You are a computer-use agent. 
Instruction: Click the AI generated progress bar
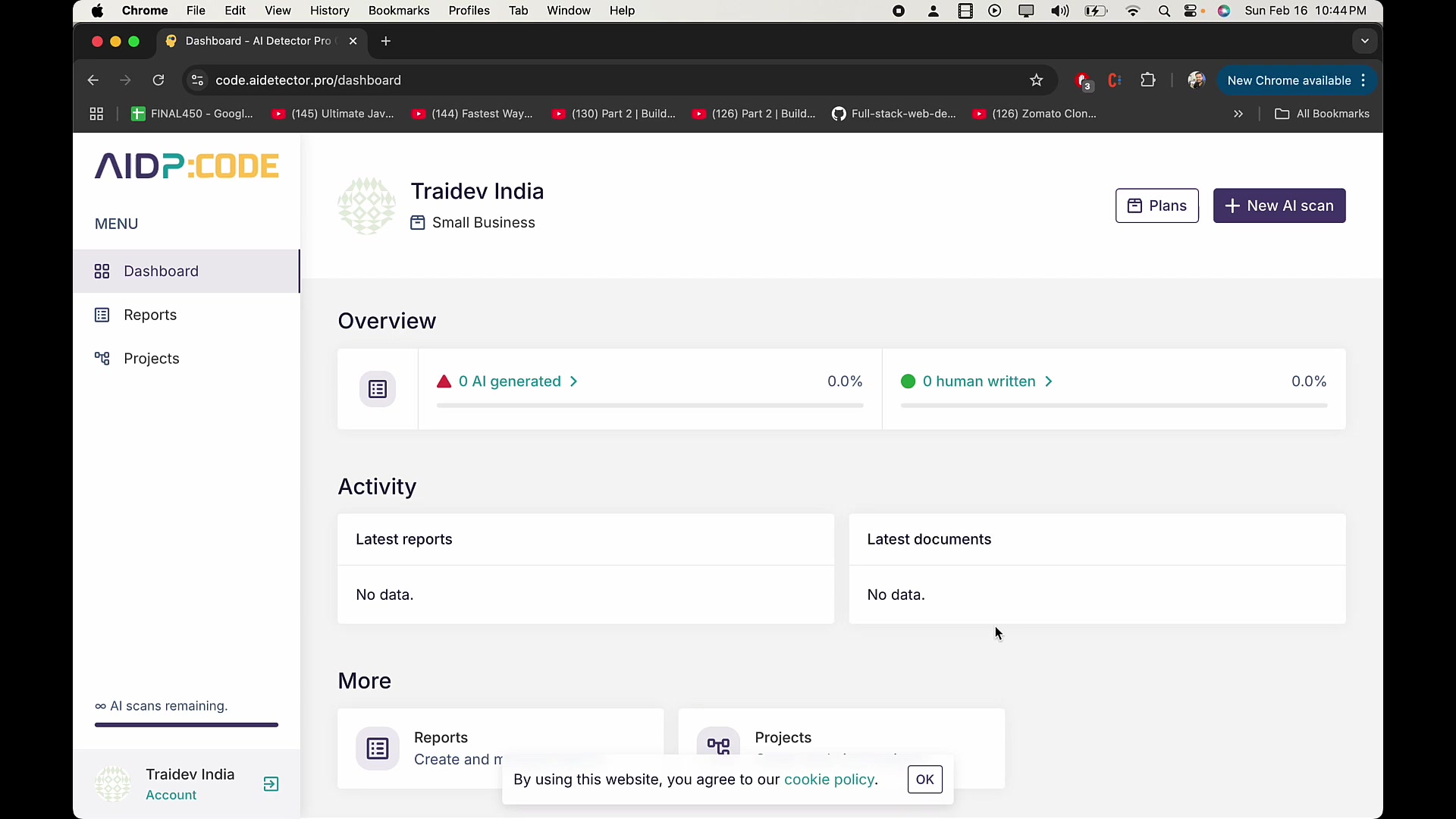(649, 406)
